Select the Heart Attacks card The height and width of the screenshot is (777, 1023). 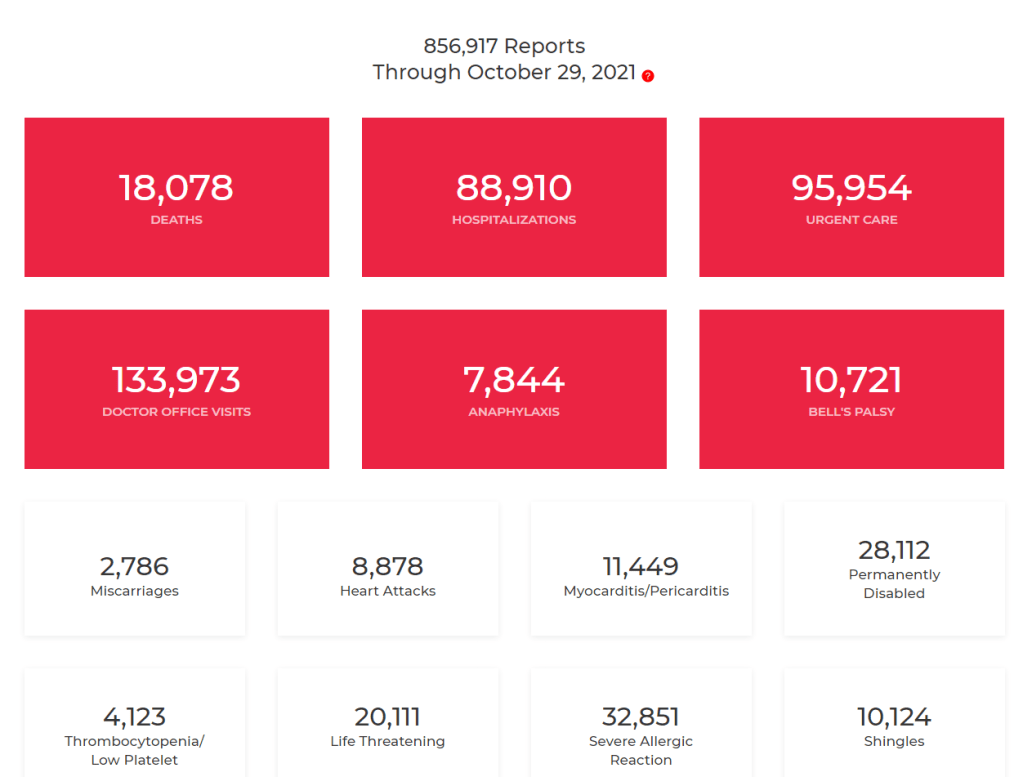(x=387, y=569)
